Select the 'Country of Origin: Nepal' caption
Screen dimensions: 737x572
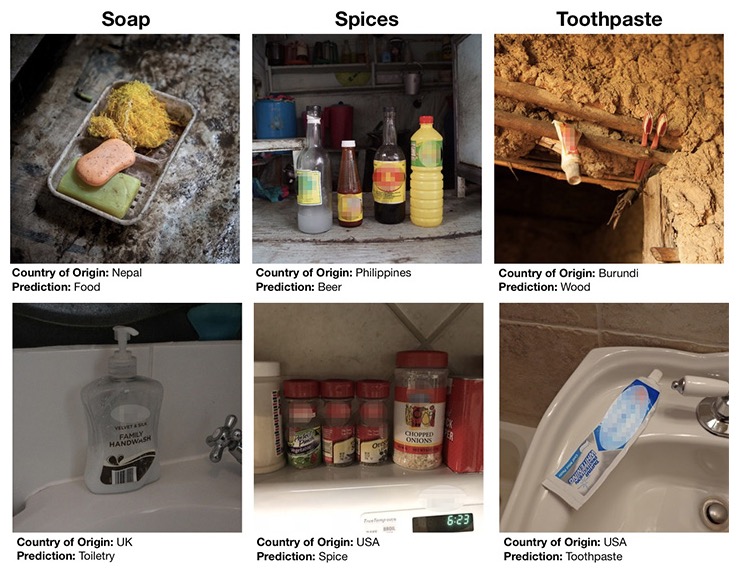click(x=77, y=273)
